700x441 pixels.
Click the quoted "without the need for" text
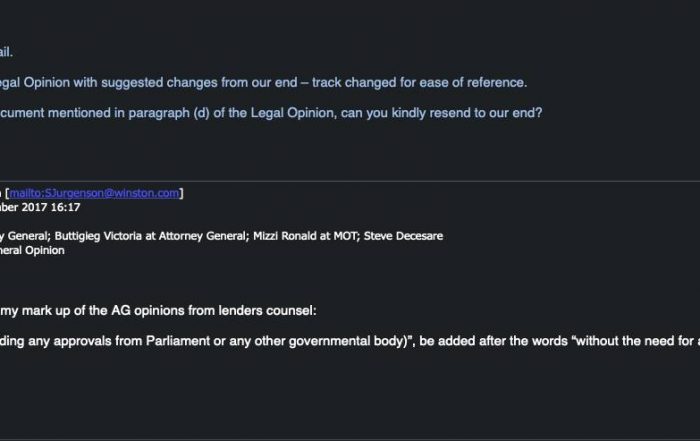[x=628, y=342]
